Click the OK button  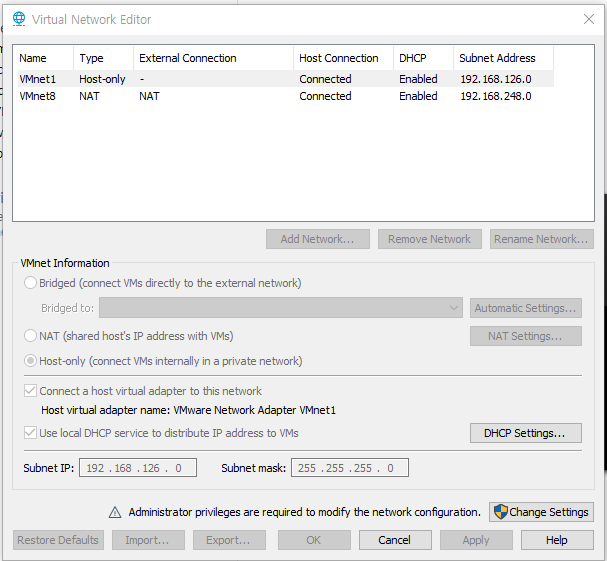coord(314,540)
